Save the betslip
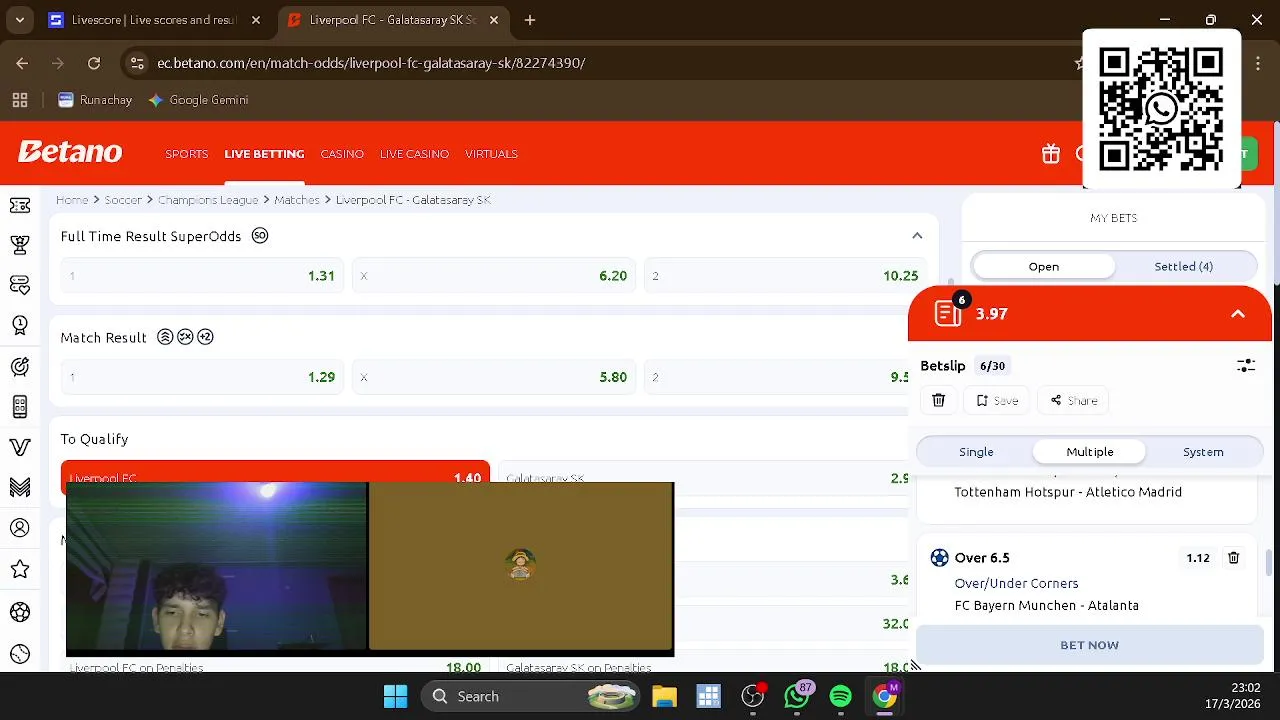 997,400
